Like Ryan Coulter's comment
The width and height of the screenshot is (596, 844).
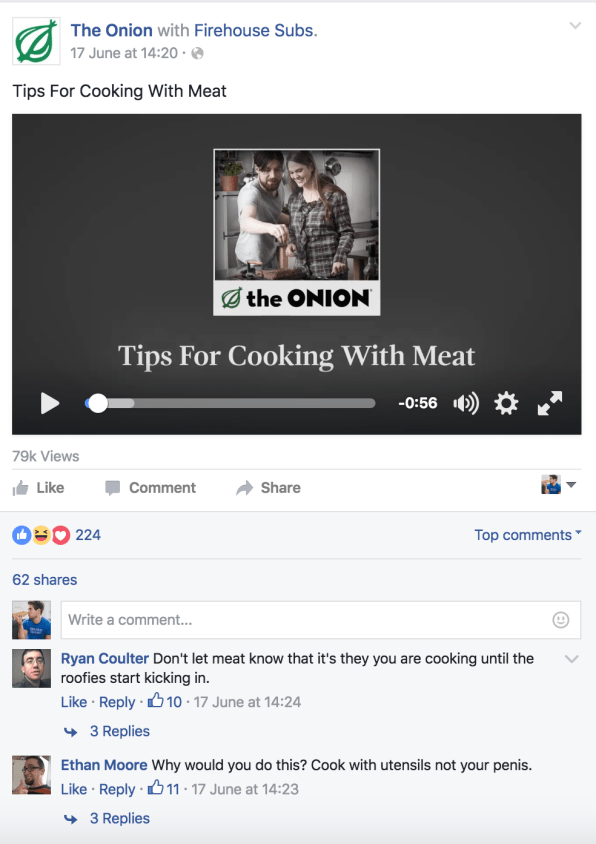[x=74, y=702]
